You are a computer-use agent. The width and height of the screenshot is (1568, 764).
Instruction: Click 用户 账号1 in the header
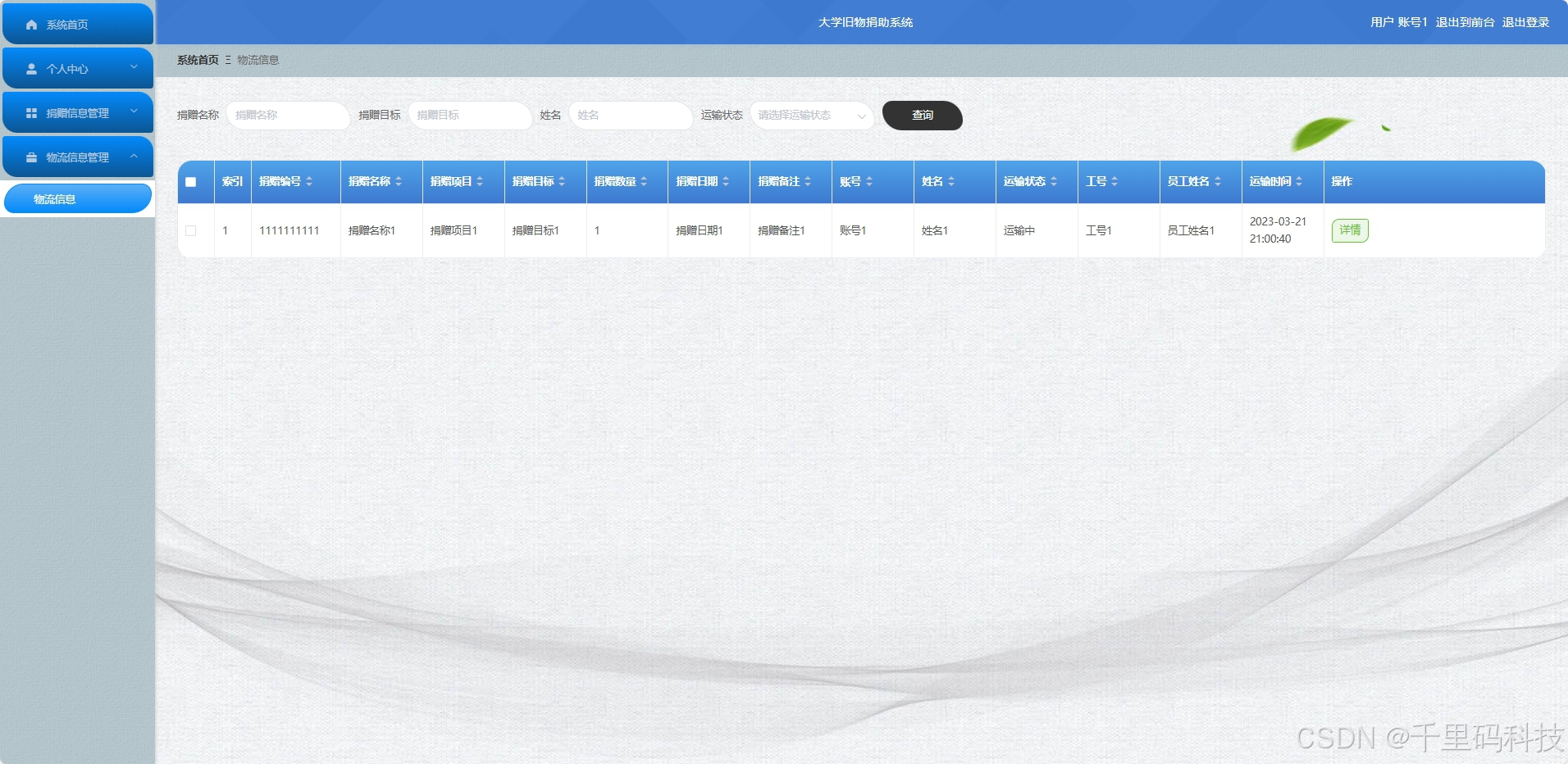pyautogui.click(x=1399, y=22)
